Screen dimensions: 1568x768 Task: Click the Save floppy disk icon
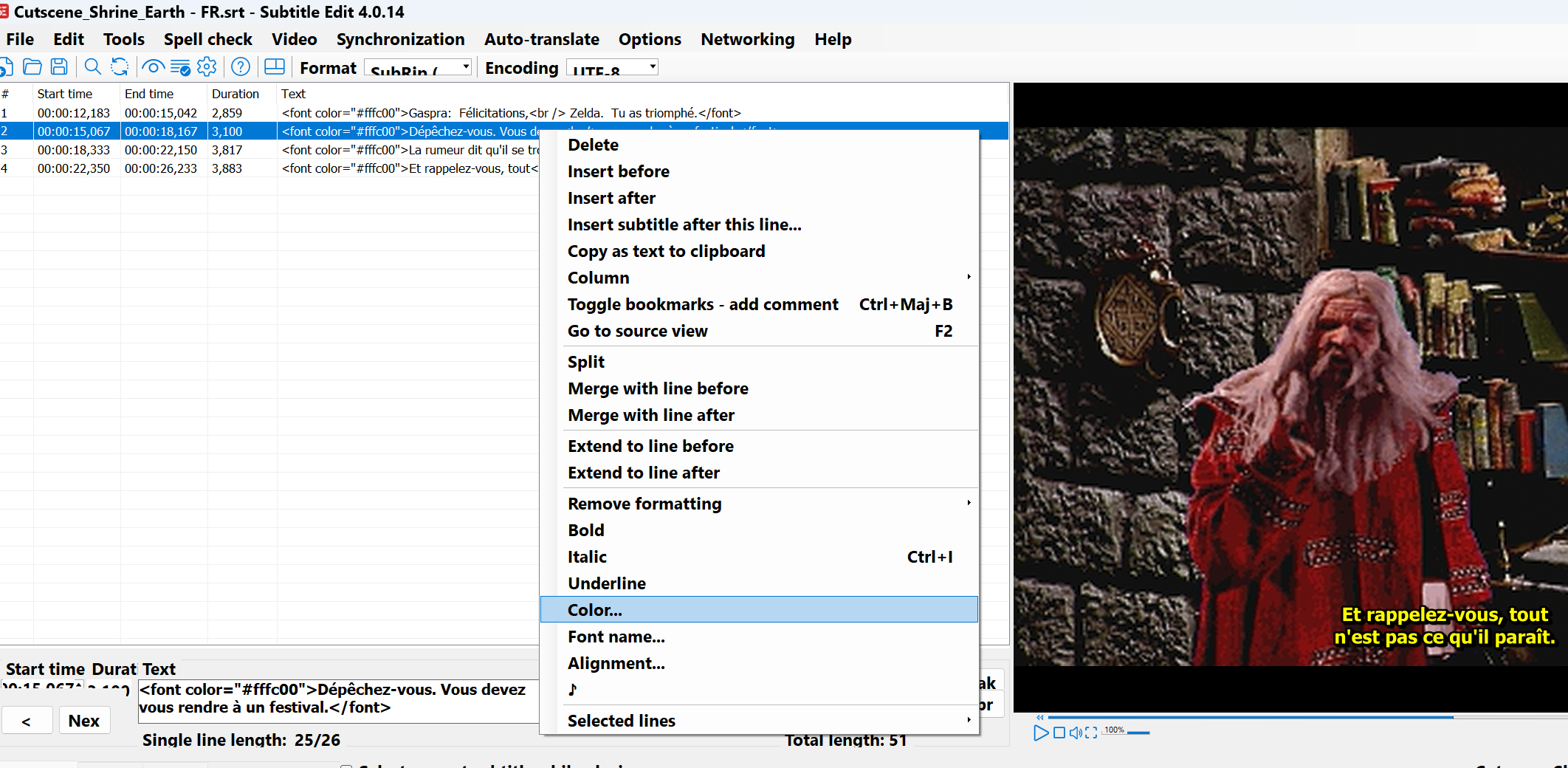pyautogui.click(x=59, y=67)
